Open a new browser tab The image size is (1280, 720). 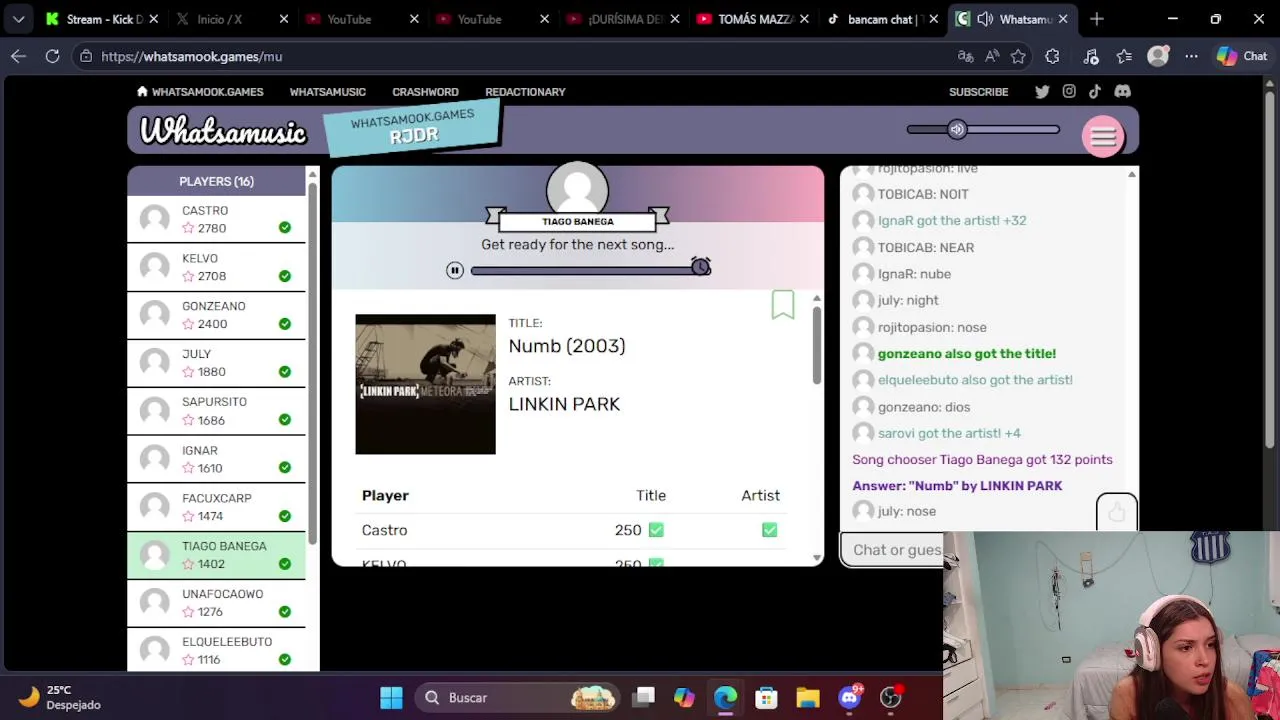coord(1097,19)
